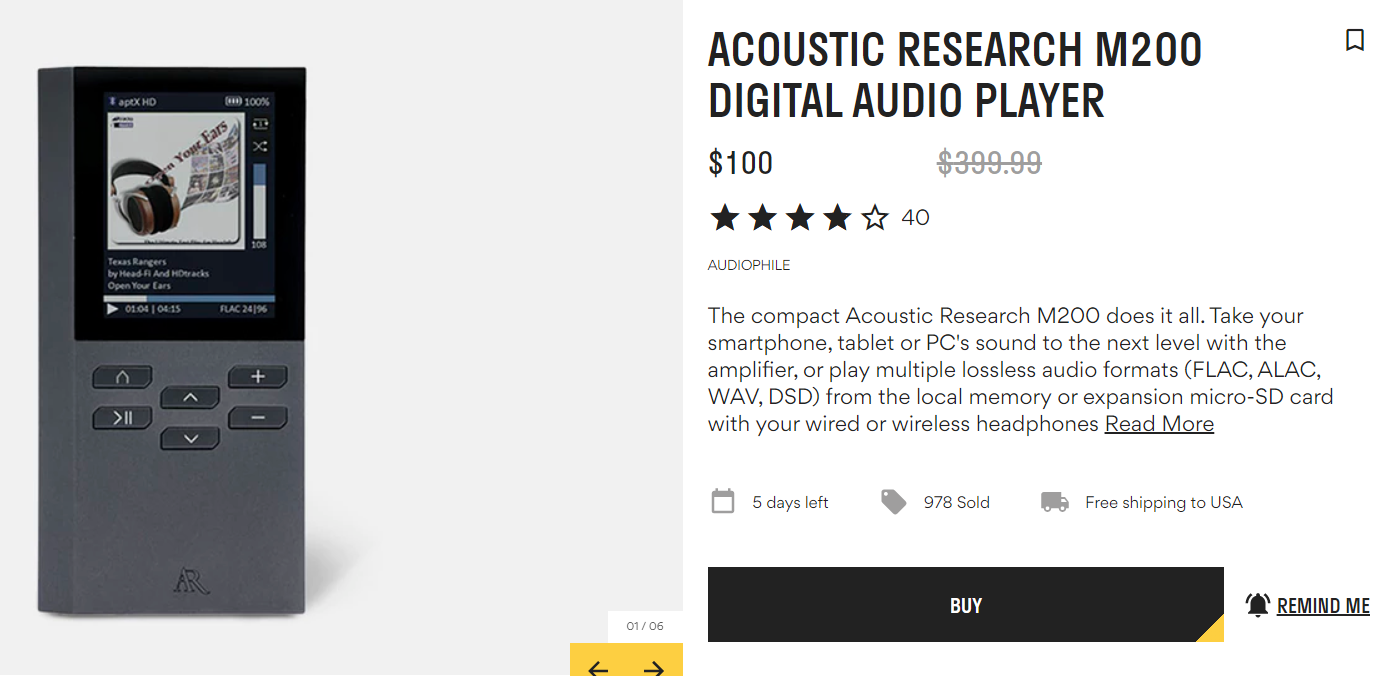This screenshot has height=676, width=1383.
Task: Click the Free shipping to USA text
Action: coord(1163,502)
